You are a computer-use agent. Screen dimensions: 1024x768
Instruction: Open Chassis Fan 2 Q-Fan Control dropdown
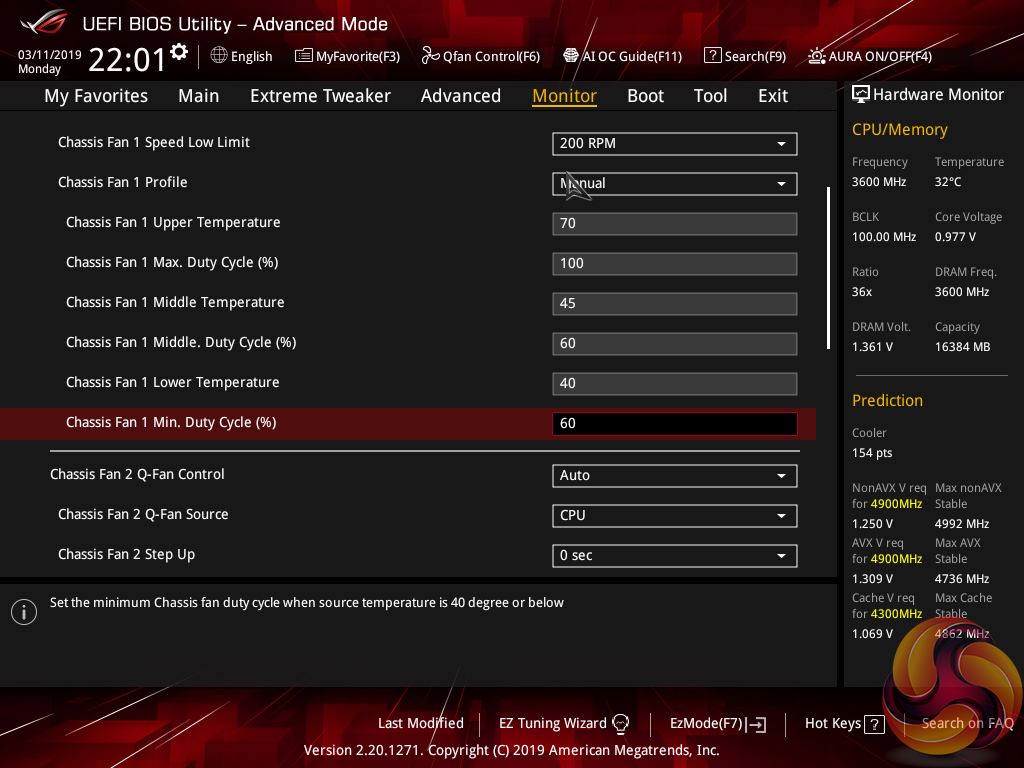click(x=675, y=475)
